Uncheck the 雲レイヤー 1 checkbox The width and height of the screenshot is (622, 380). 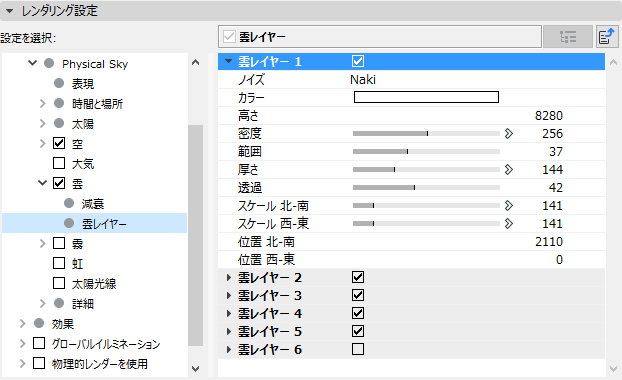358,61
